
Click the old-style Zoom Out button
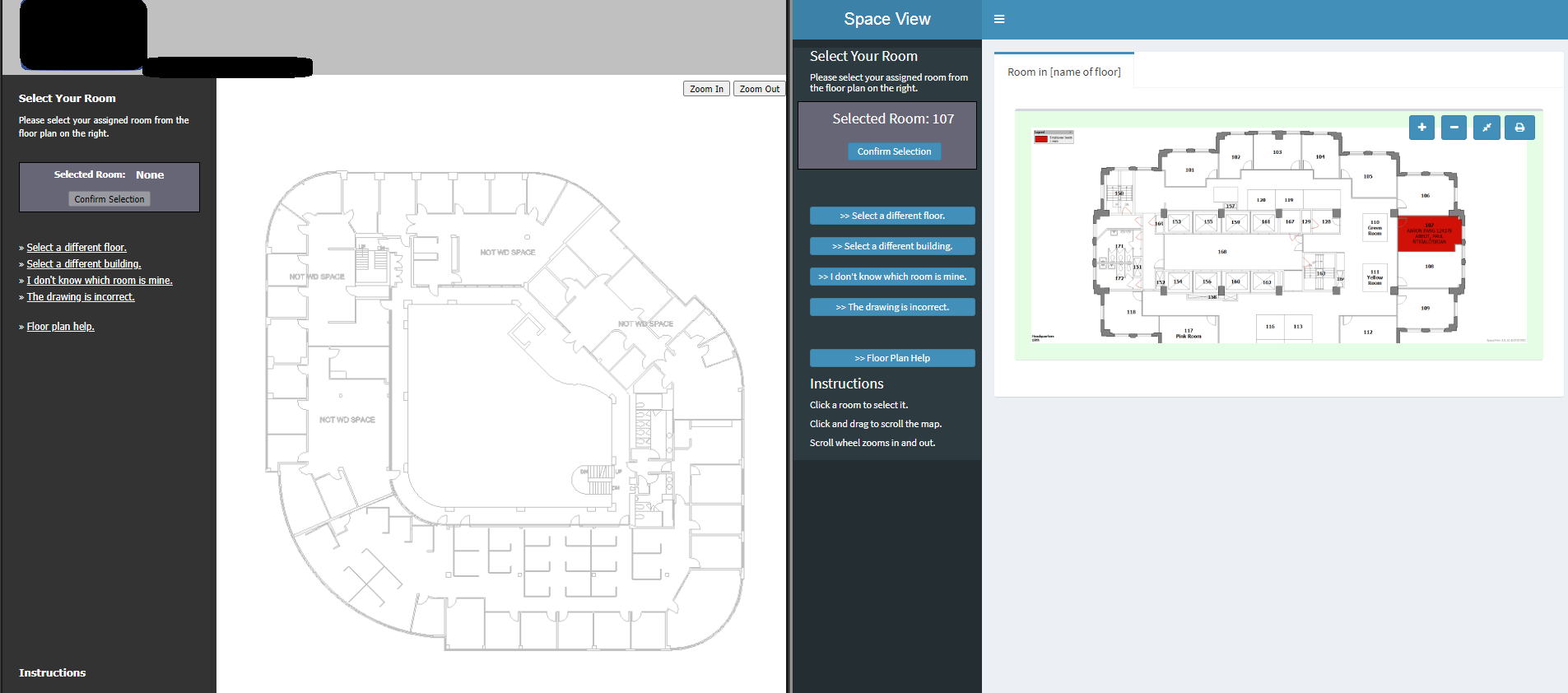point(759,89)
